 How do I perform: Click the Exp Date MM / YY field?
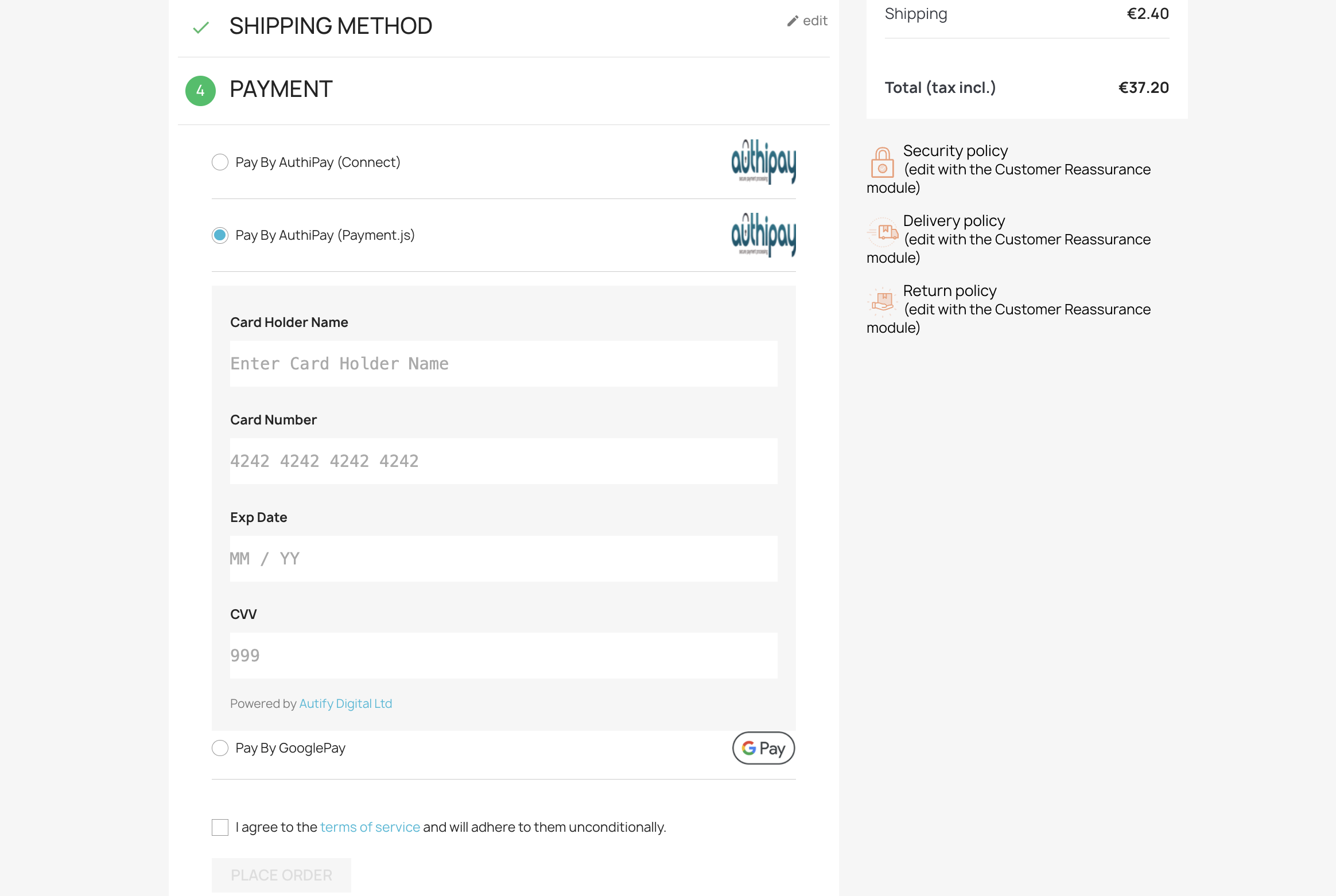click(503, 559)
